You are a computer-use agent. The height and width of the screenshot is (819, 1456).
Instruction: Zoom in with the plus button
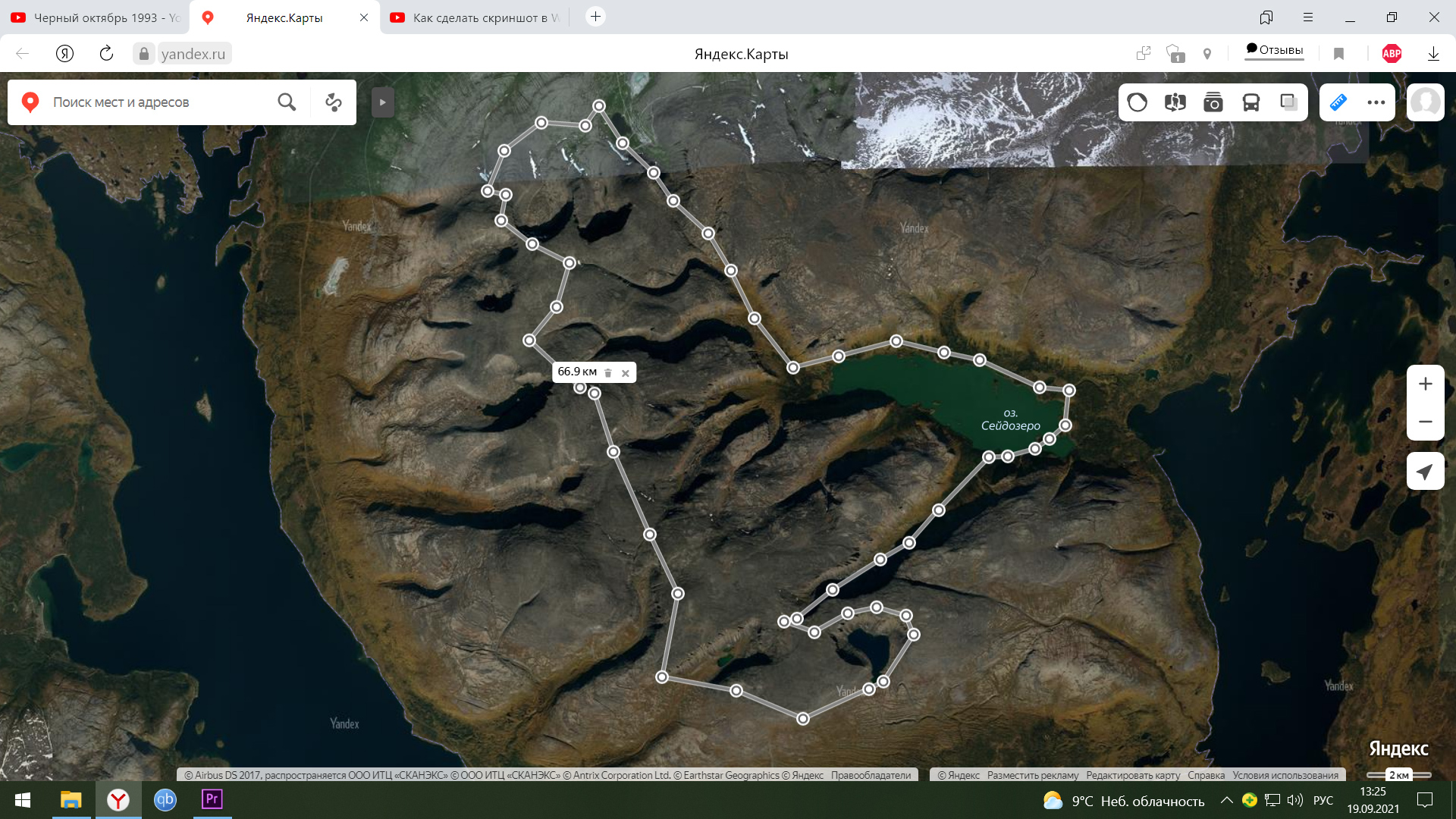coord(1425,384)
